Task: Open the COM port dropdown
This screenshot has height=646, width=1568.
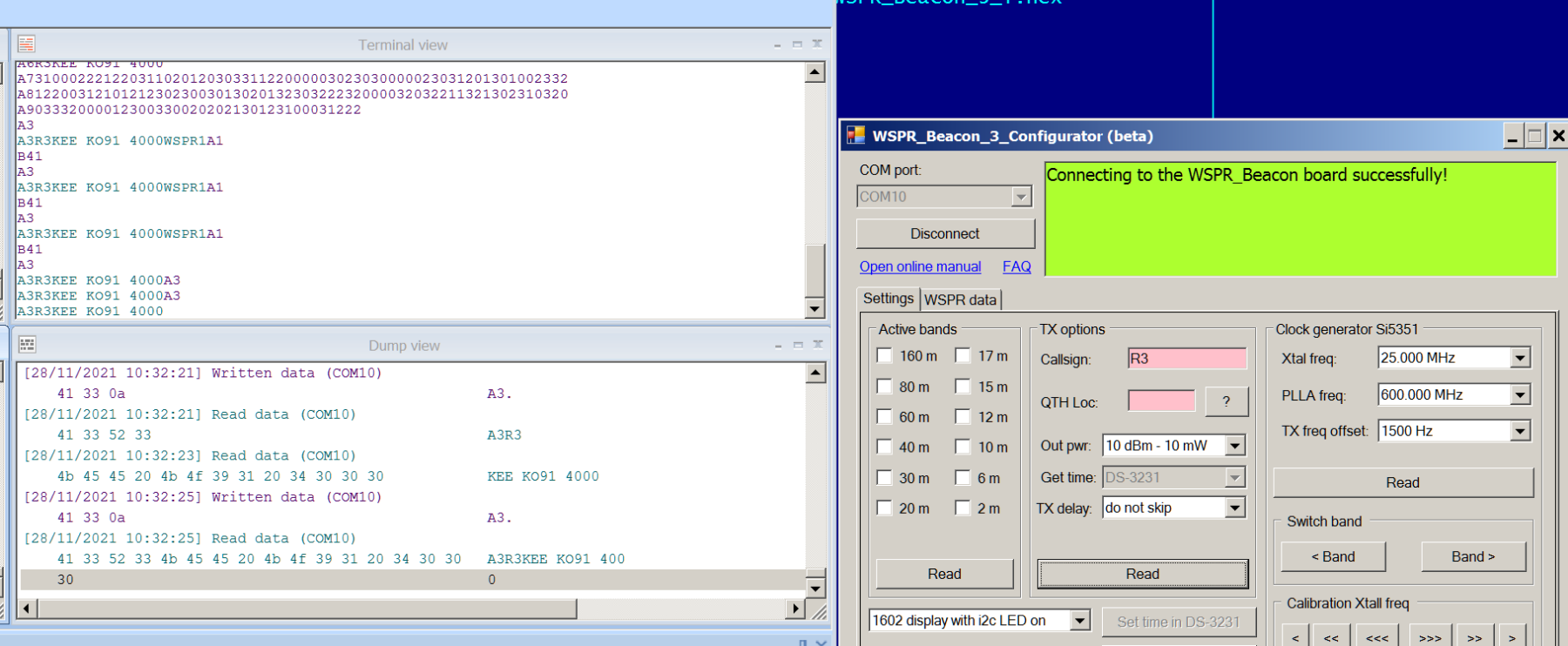Action: pos(1021,197)
